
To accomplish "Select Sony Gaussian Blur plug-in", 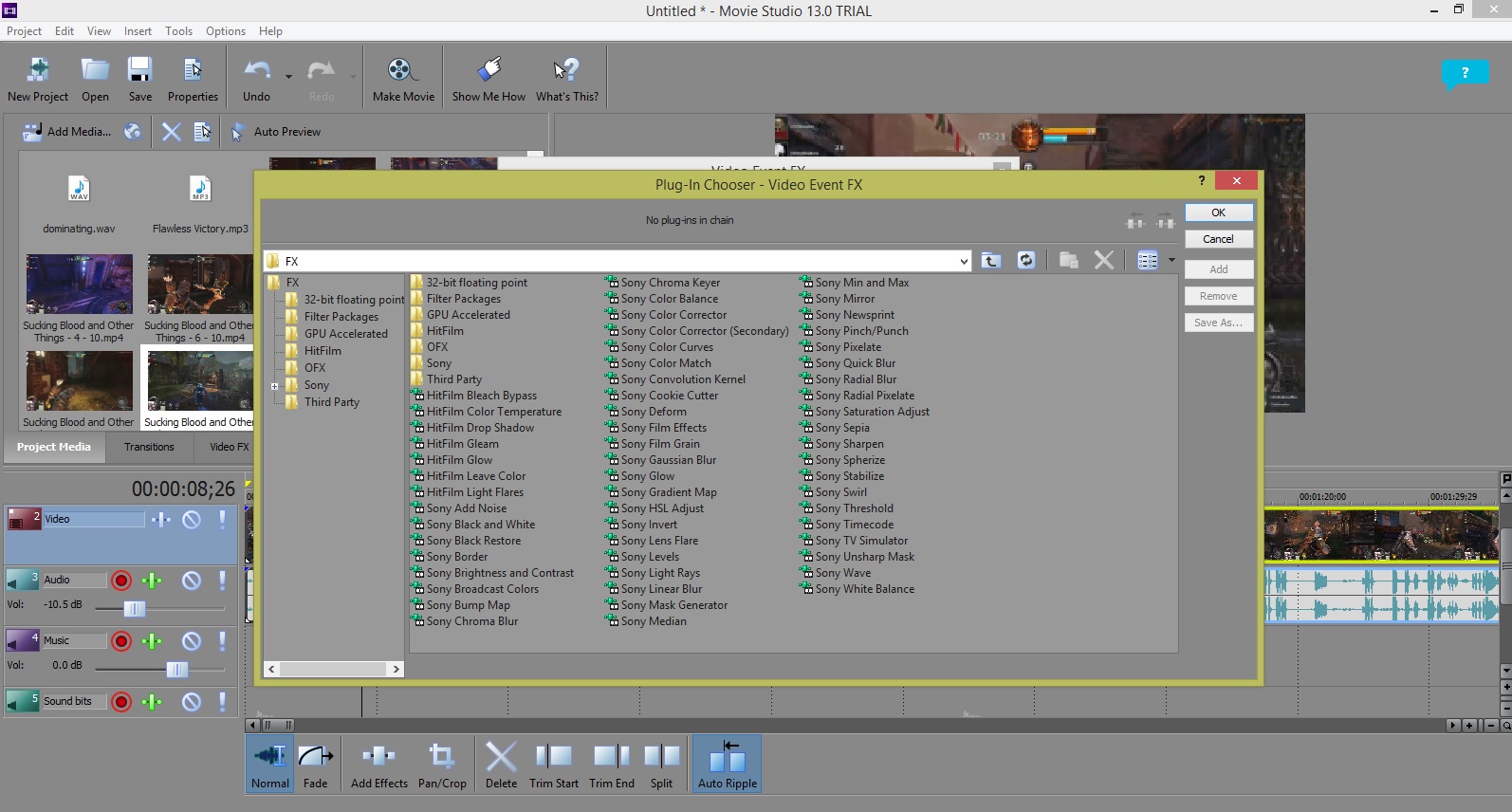I will point(661,460).
